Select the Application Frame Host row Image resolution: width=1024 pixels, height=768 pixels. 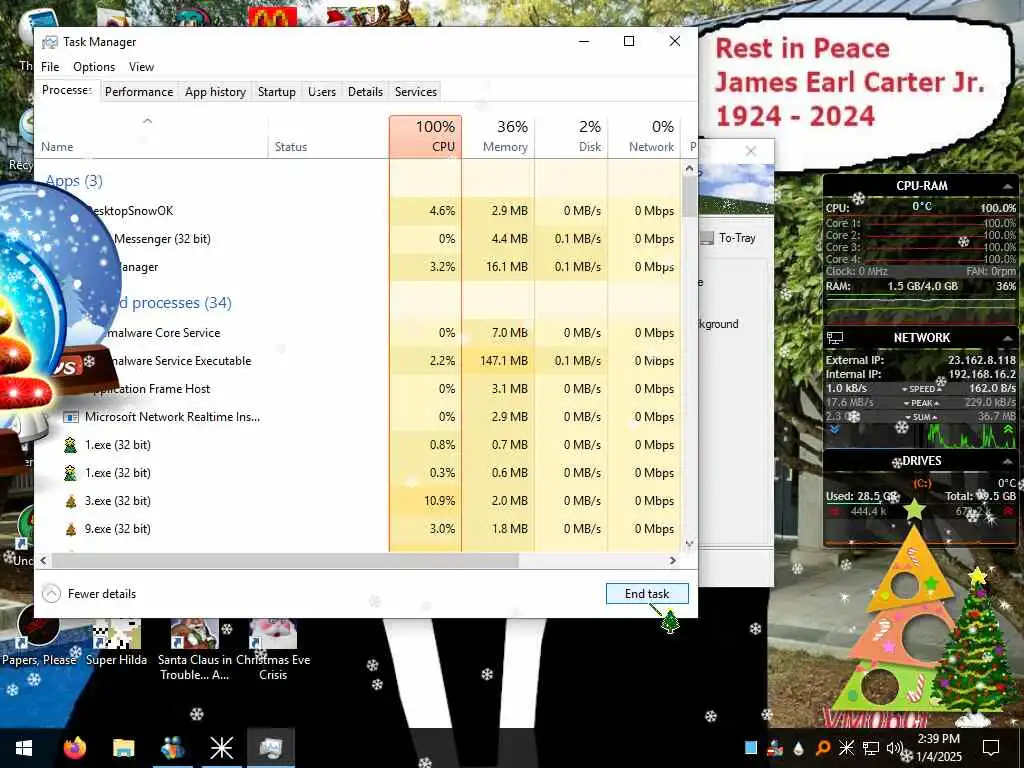point(357,389)
